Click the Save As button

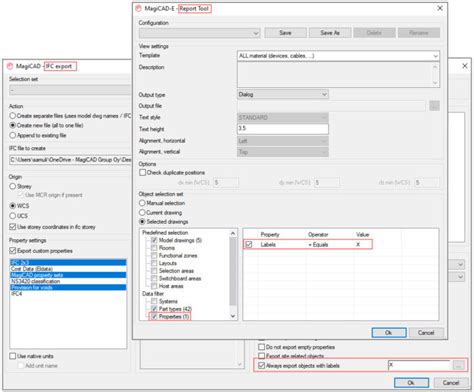tap(330, 33)
